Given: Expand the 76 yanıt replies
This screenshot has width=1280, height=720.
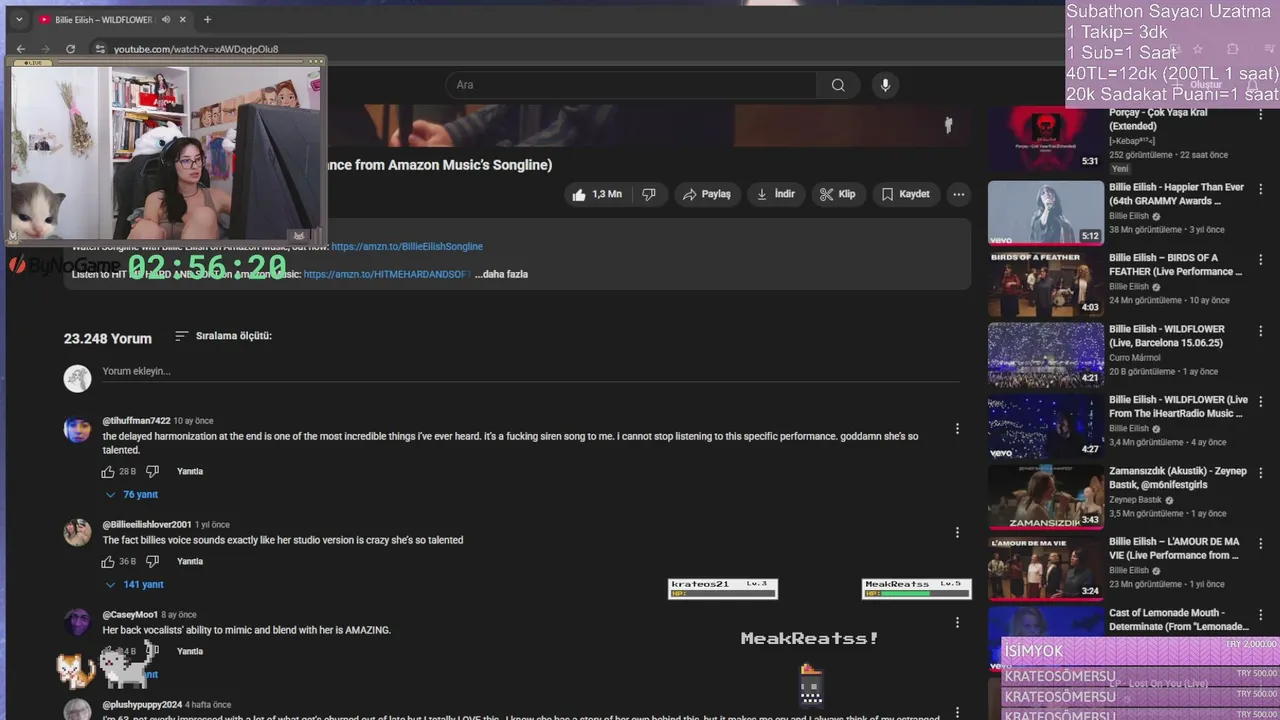Looking at the screenshot, I should [132, 495].
